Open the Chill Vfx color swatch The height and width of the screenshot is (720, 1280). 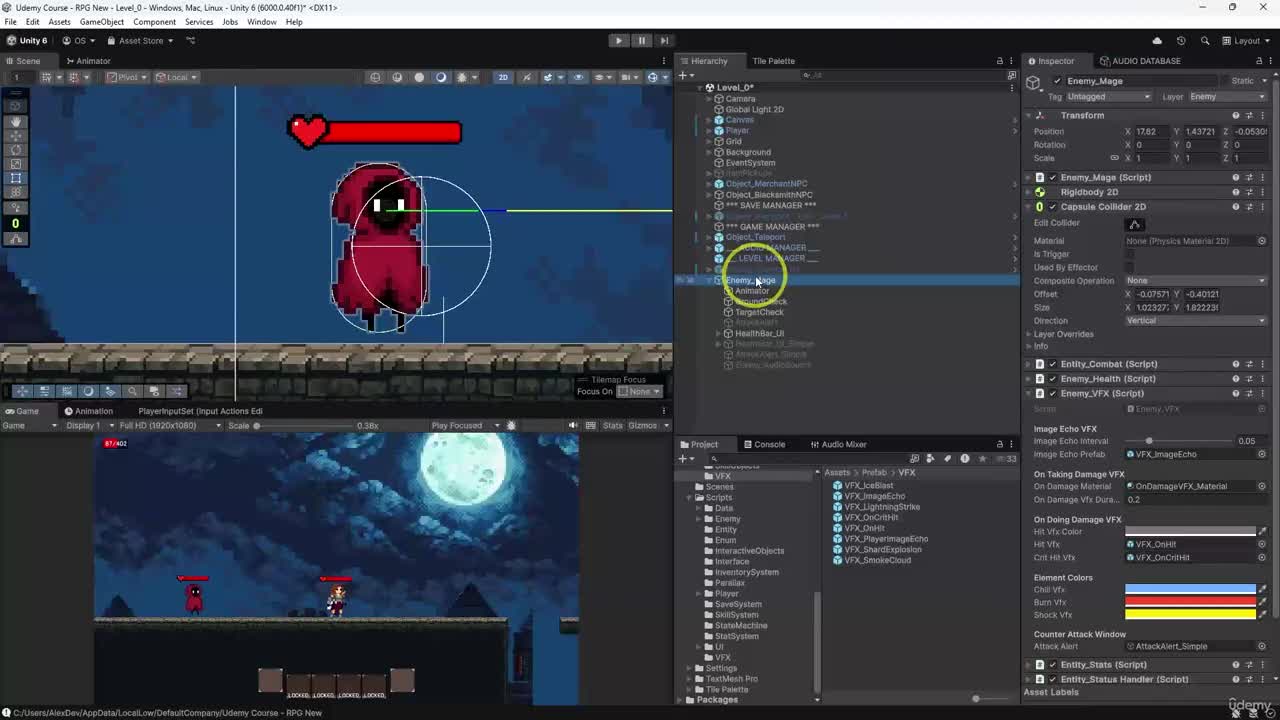1190,590
